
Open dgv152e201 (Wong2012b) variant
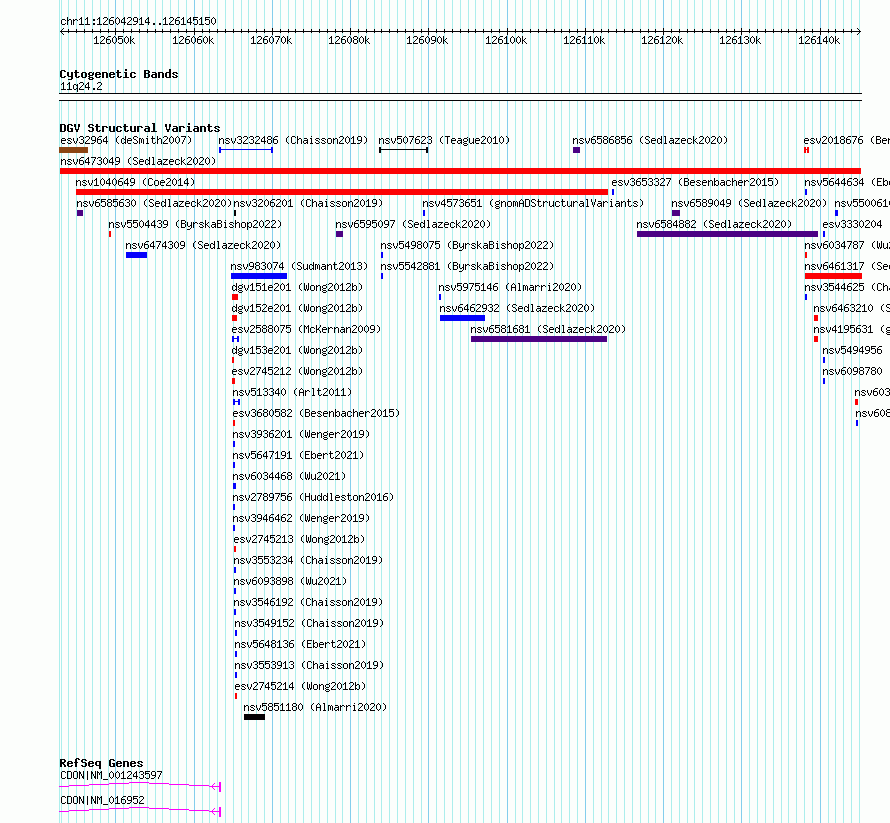click(x=297, y=308)
